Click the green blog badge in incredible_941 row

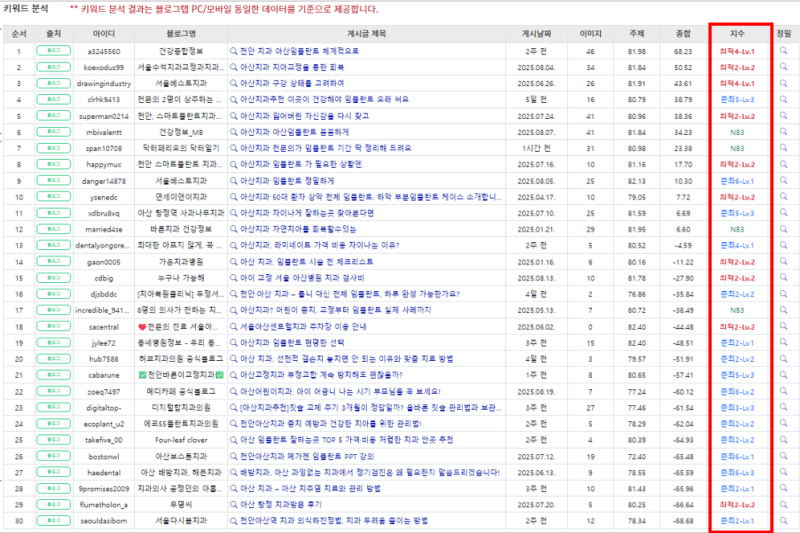(54, 310)
